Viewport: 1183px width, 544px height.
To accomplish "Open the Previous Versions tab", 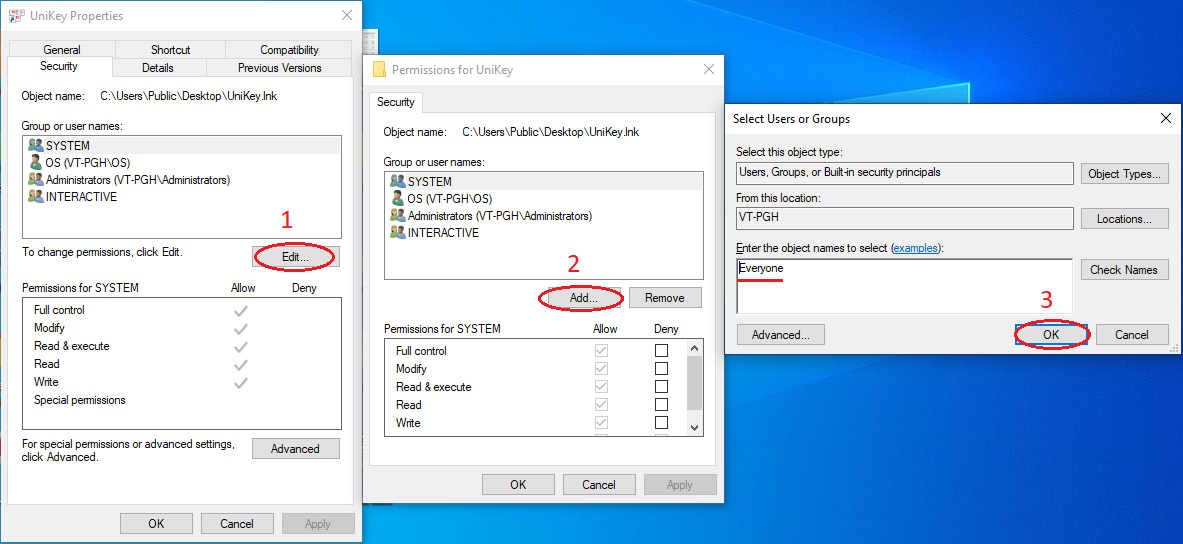I will [279, 68].
